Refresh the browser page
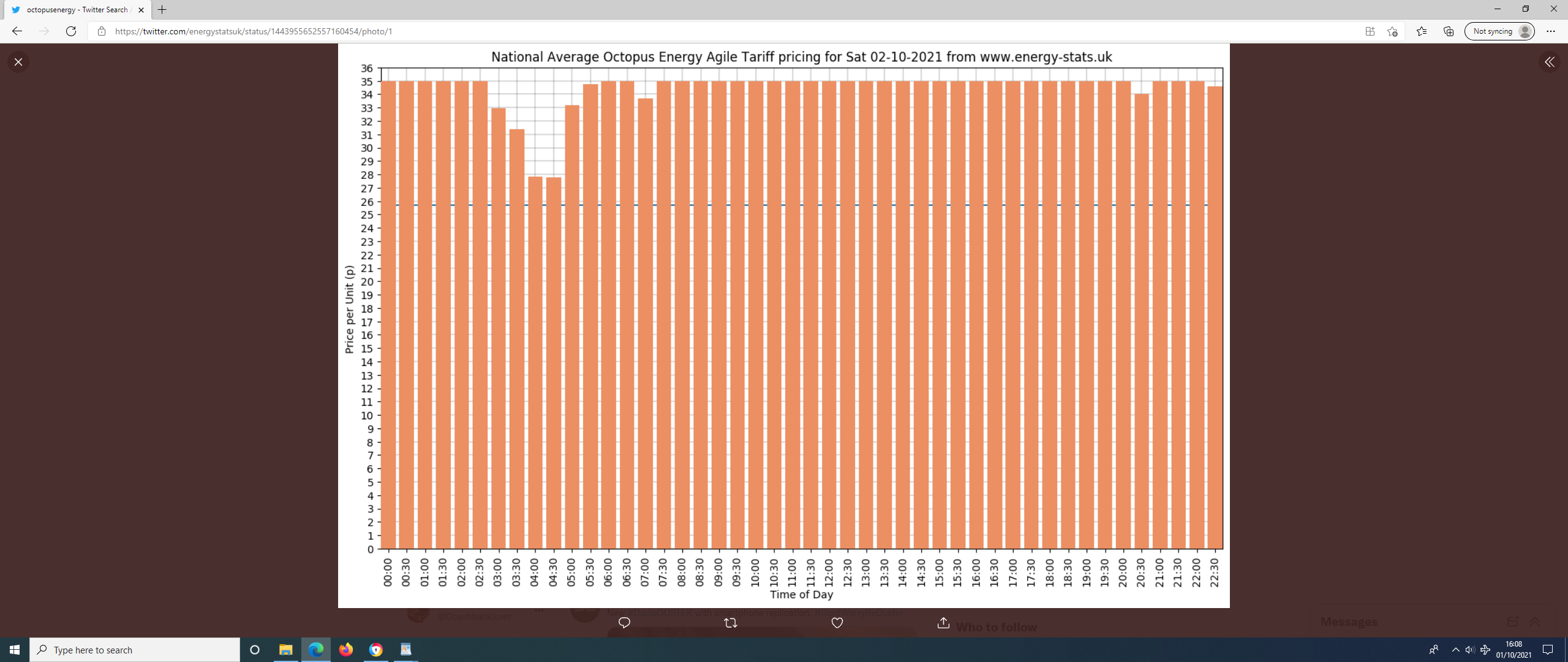The height and width of the screenshot is (662, 1568). point(71,31)
